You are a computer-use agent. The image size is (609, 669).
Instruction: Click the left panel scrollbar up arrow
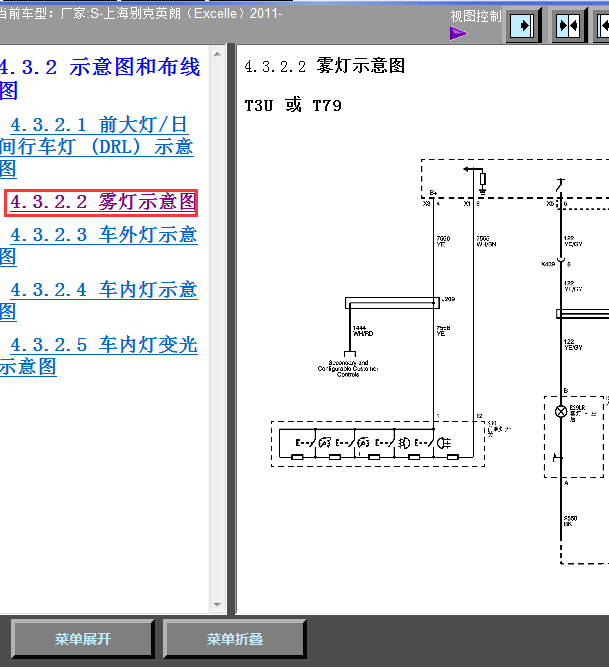218,54
